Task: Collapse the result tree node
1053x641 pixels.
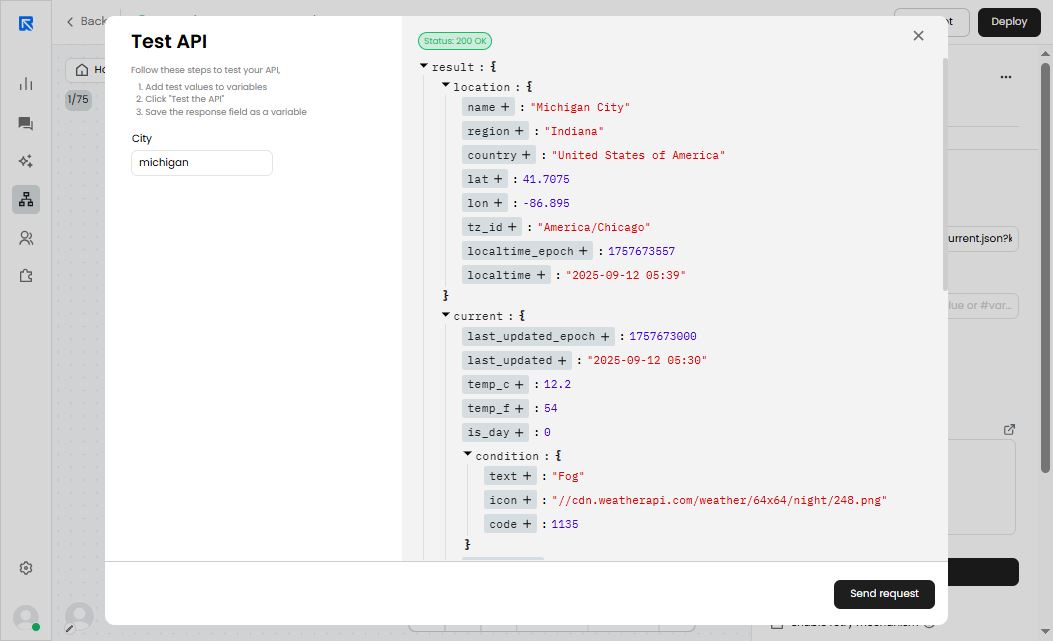Action: point(424,66)
